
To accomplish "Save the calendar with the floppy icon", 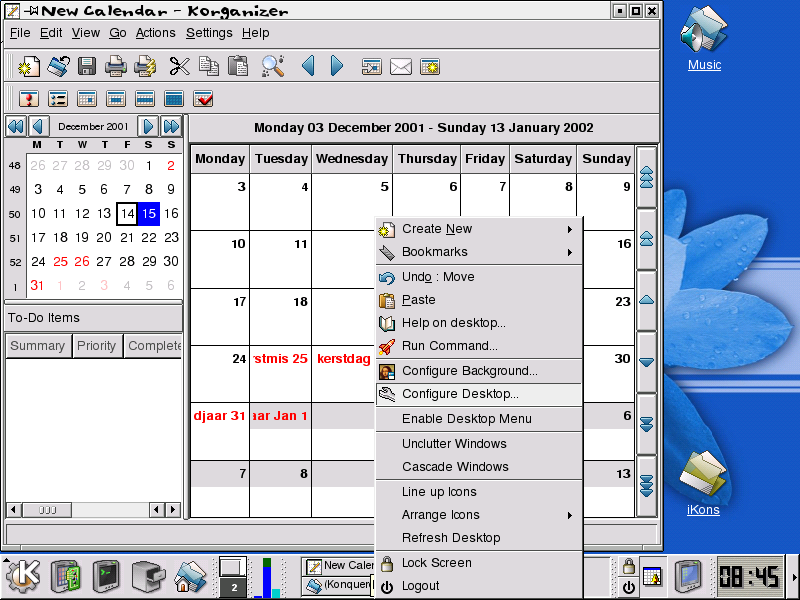I will click(87, 66).
